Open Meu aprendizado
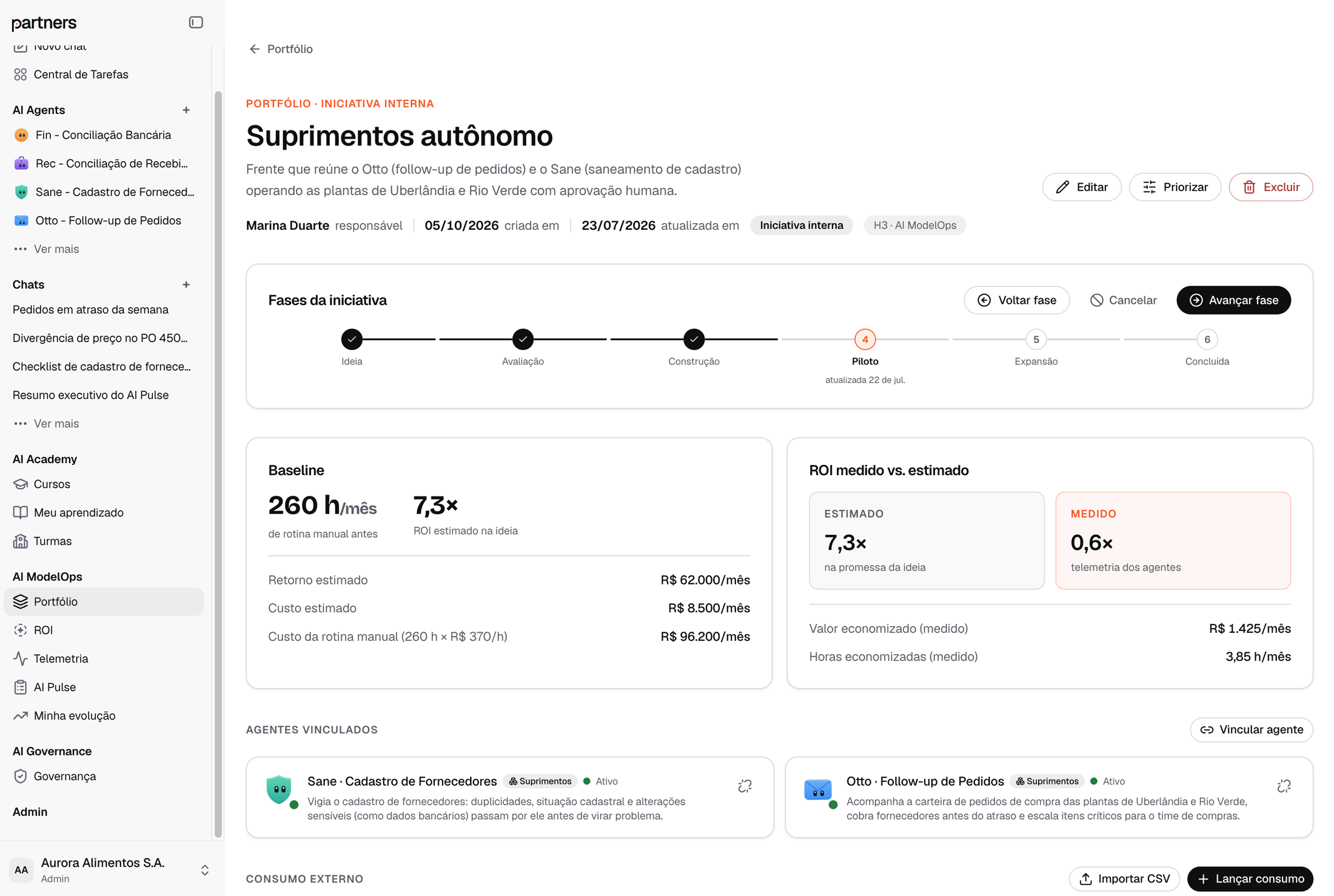The width and height of the screenshot is (1334, 896). point(103,513)
